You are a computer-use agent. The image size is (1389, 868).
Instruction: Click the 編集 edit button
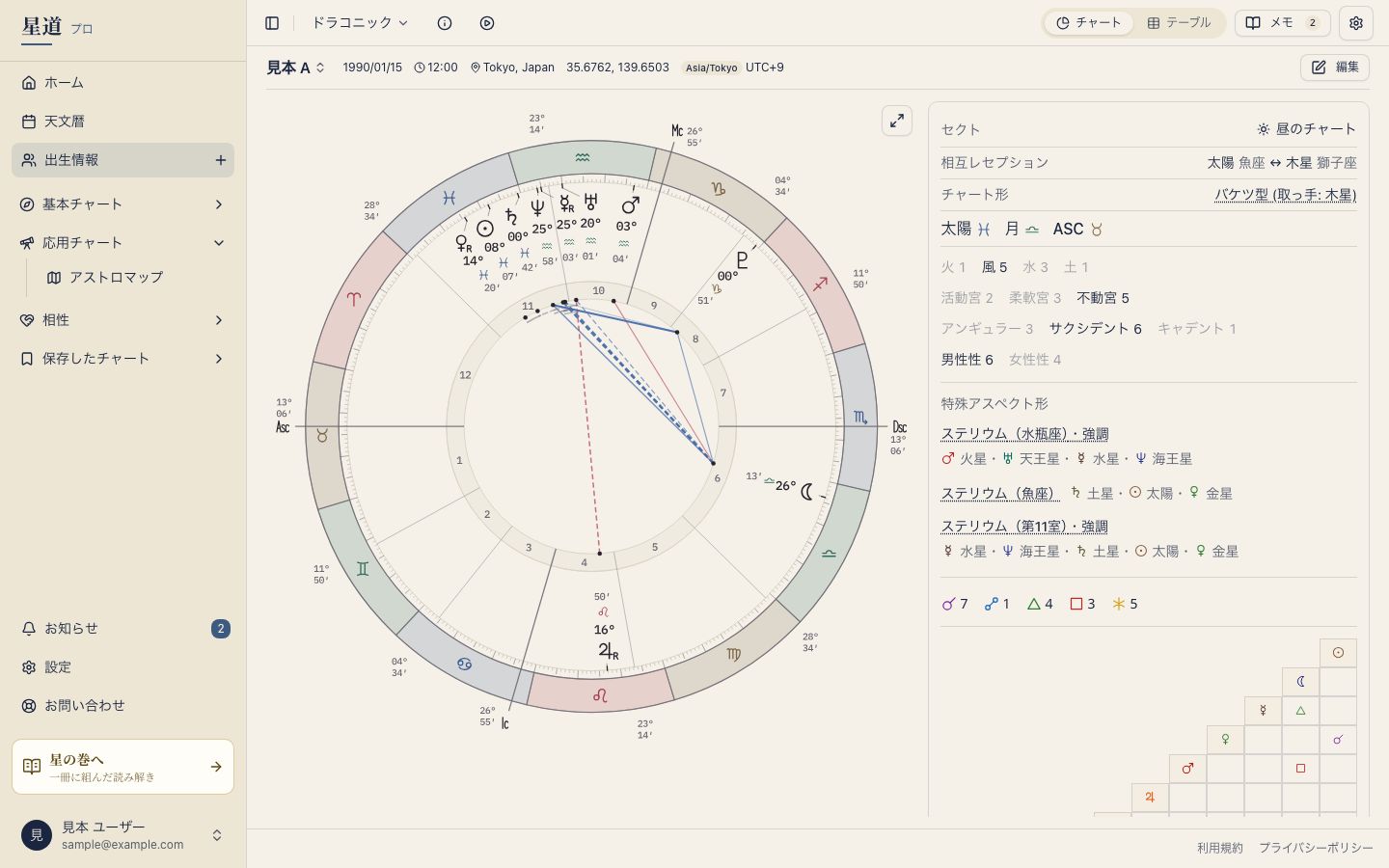[x=1335, y=68]
